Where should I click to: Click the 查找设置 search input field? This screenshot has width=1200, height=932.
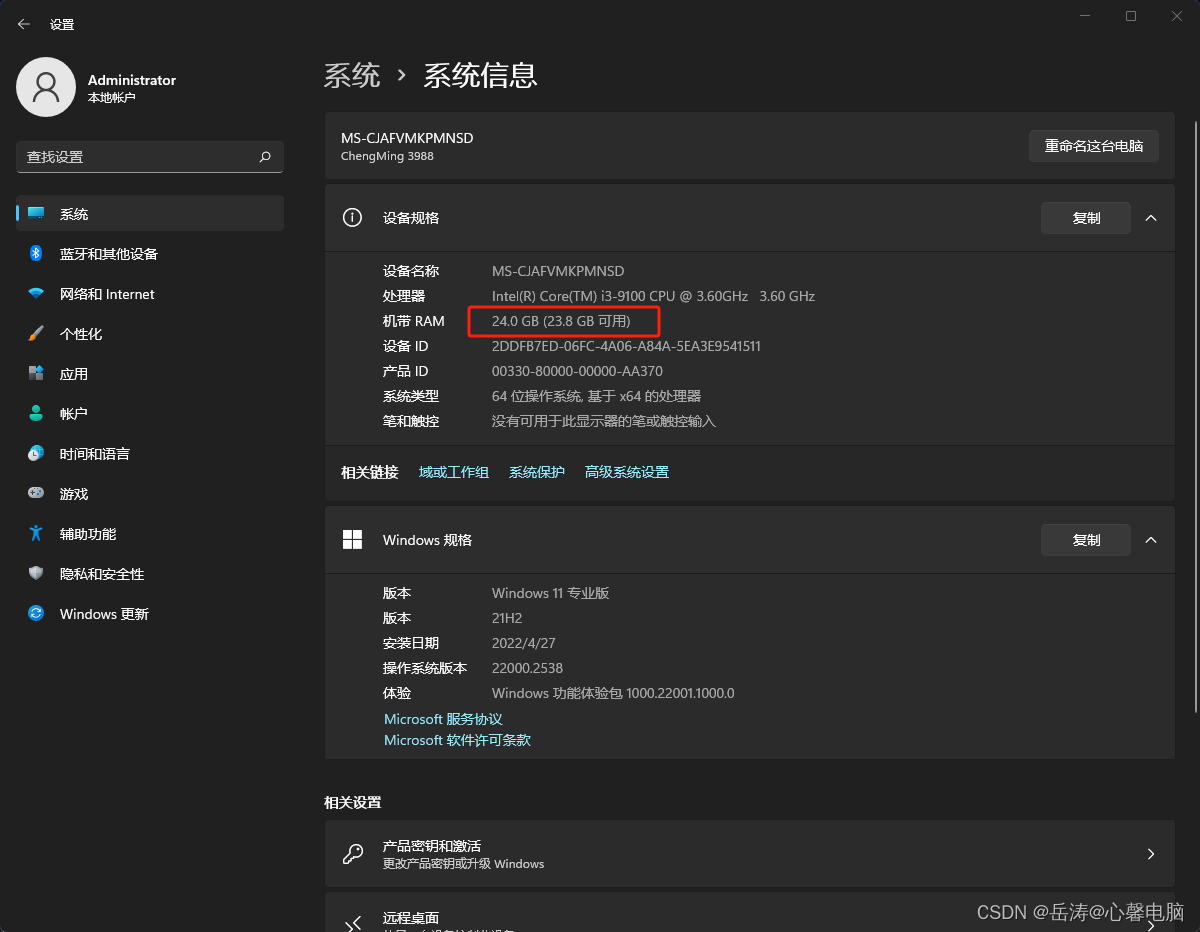pos(150,157)
